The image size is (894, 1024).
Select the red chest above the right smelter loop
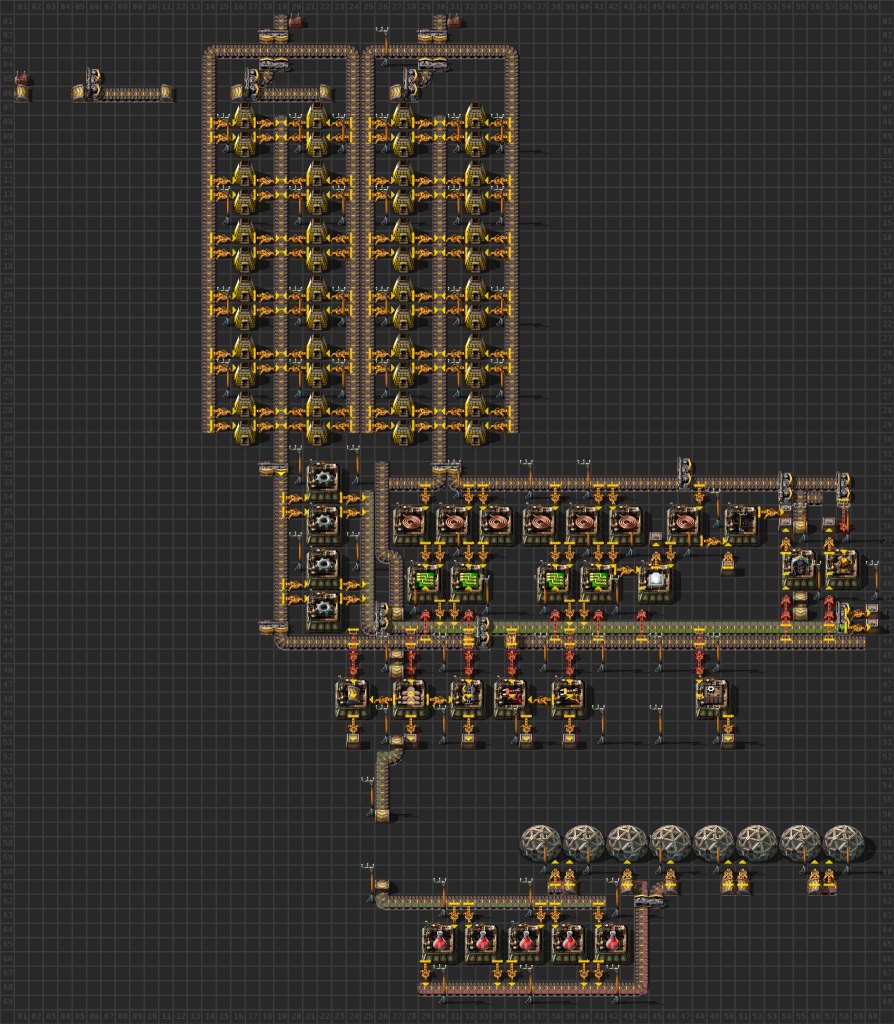click(x=455, y=22)
